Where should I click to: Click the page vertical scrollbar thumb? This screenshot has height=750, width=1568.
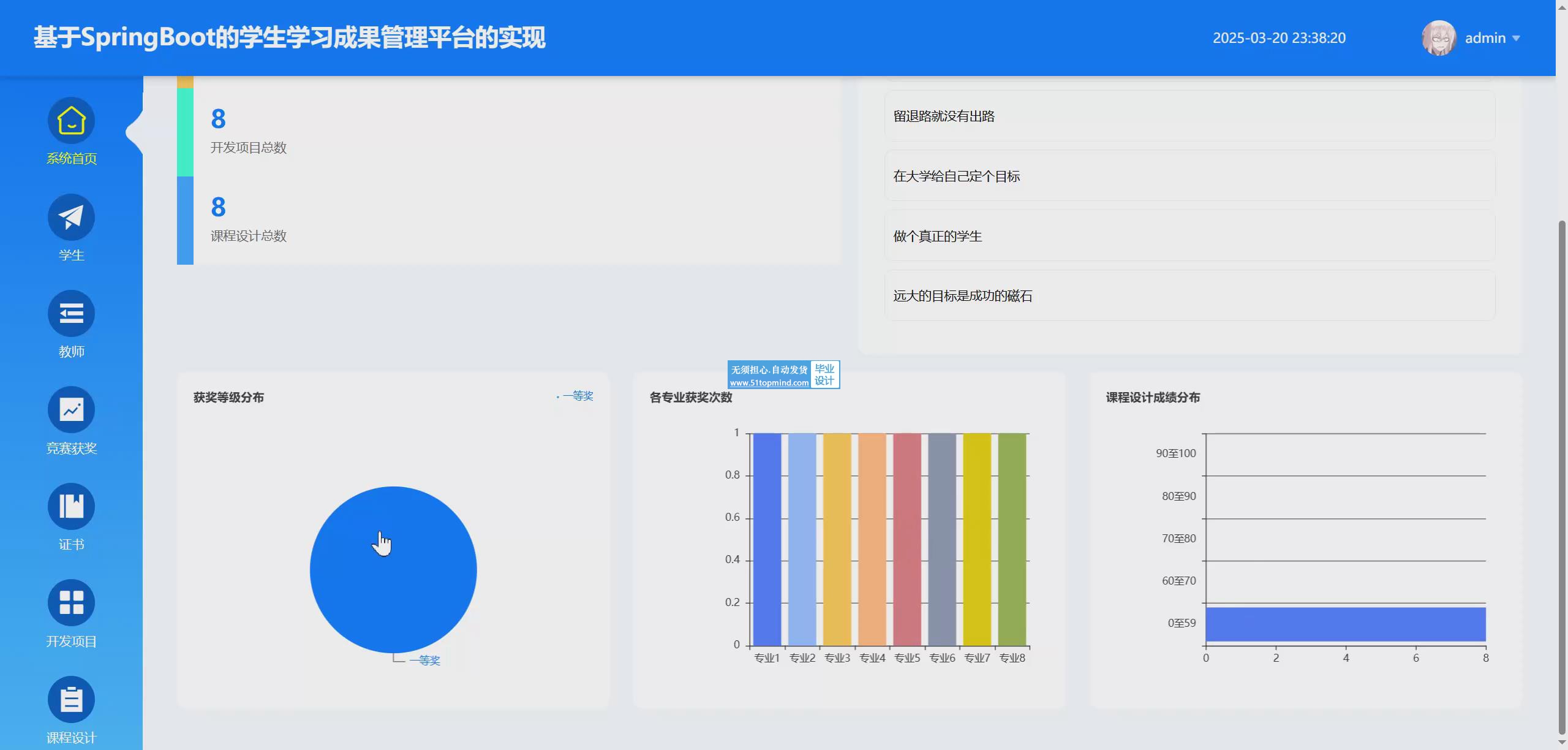click(1561, 478)
